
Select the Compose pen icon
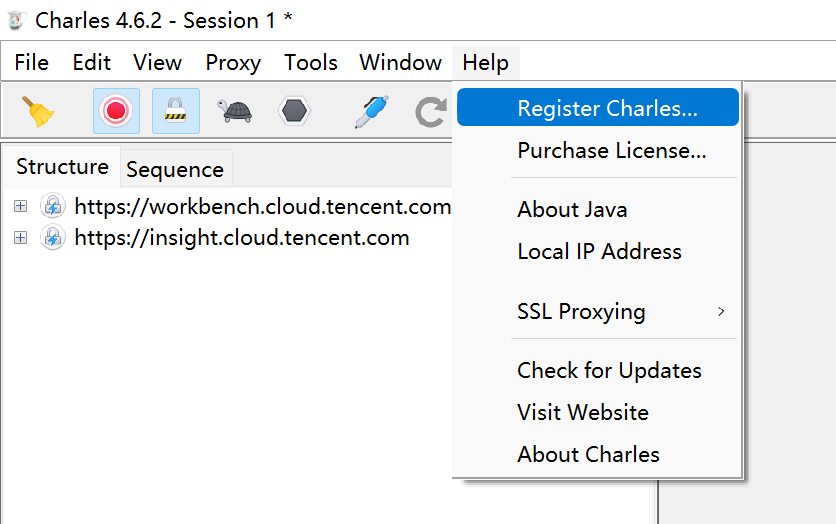coord(371,110)
